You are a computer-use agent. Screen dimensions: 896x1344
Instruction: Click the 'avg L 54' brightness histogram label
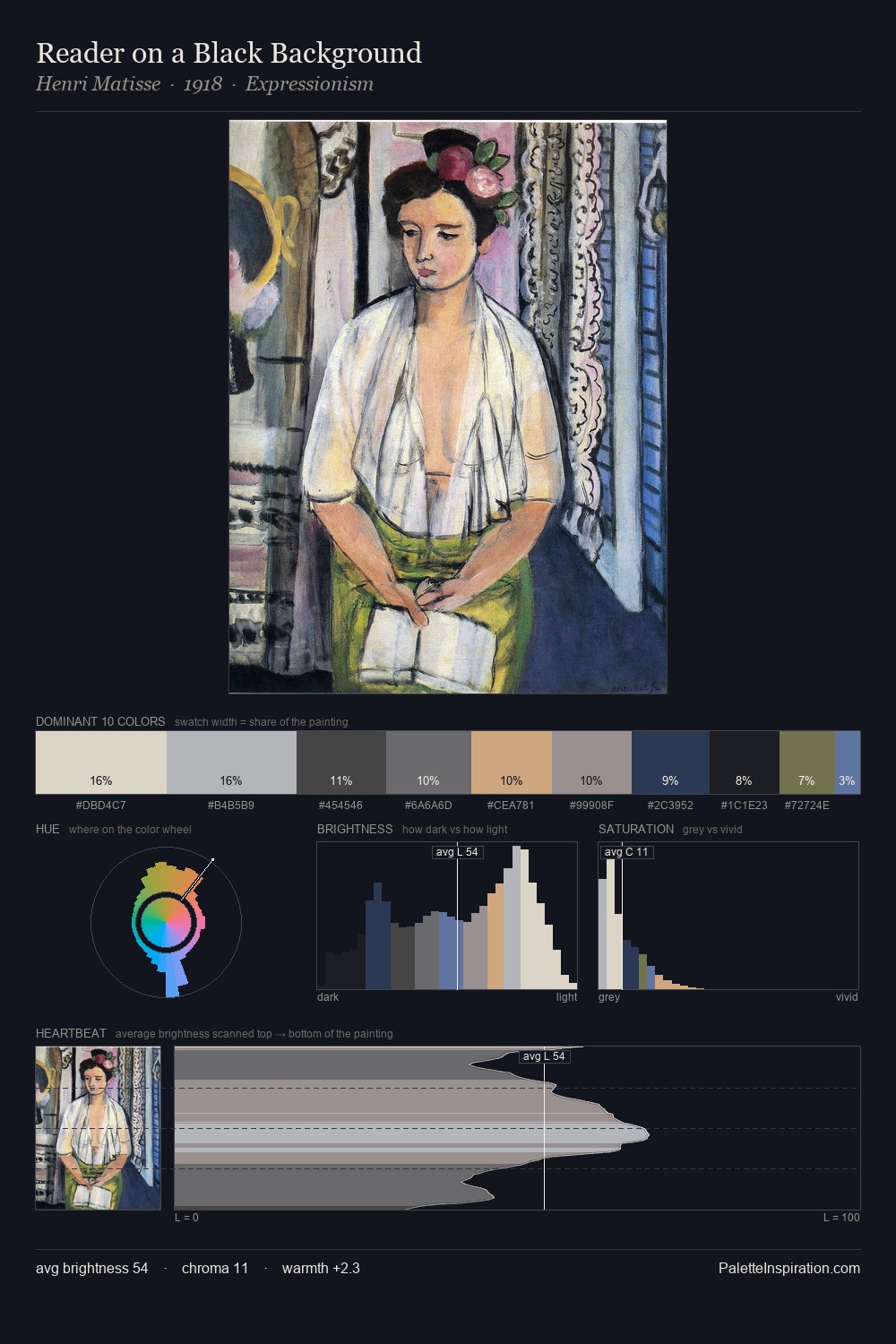pyautogui.click(x=457, y=852)
